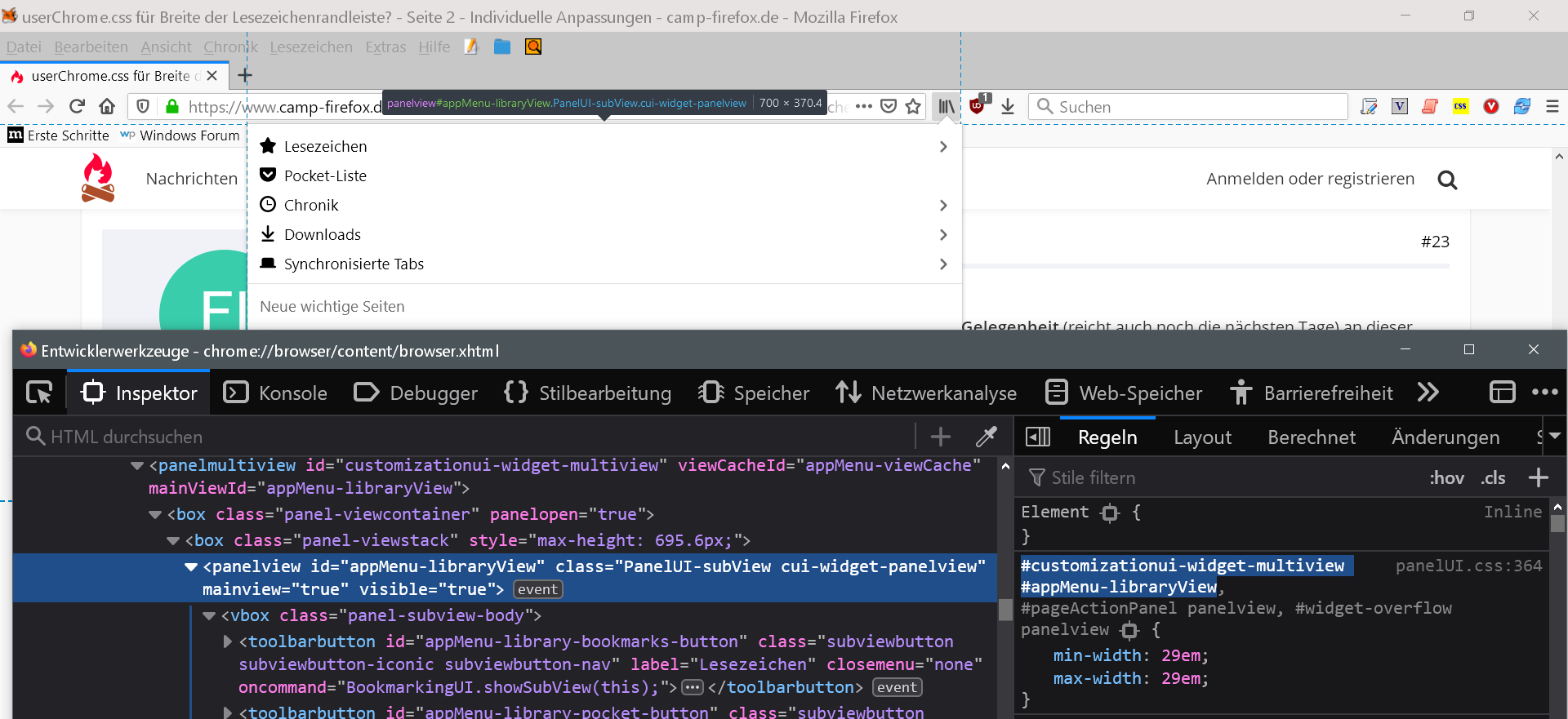Click Anmelden oder registrieren link
1568x719 pixels.
1310,179
